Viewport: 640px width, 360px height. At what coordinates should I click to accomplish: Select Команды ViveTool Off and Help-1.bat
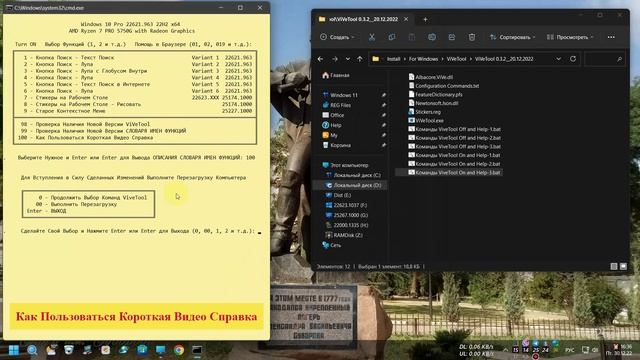pos(455,129)
